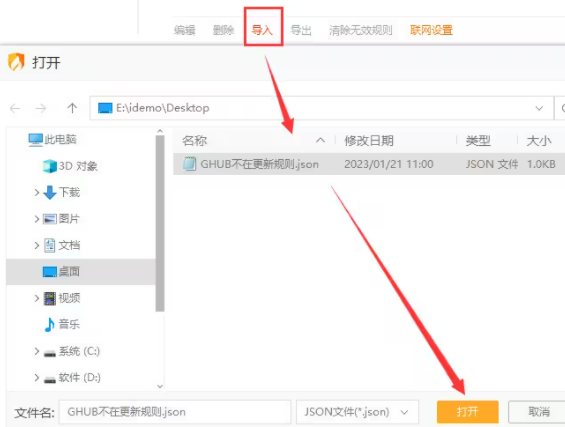Select 文档 folder in tree
Screen dimensions: 565x427
pos(69,245)
